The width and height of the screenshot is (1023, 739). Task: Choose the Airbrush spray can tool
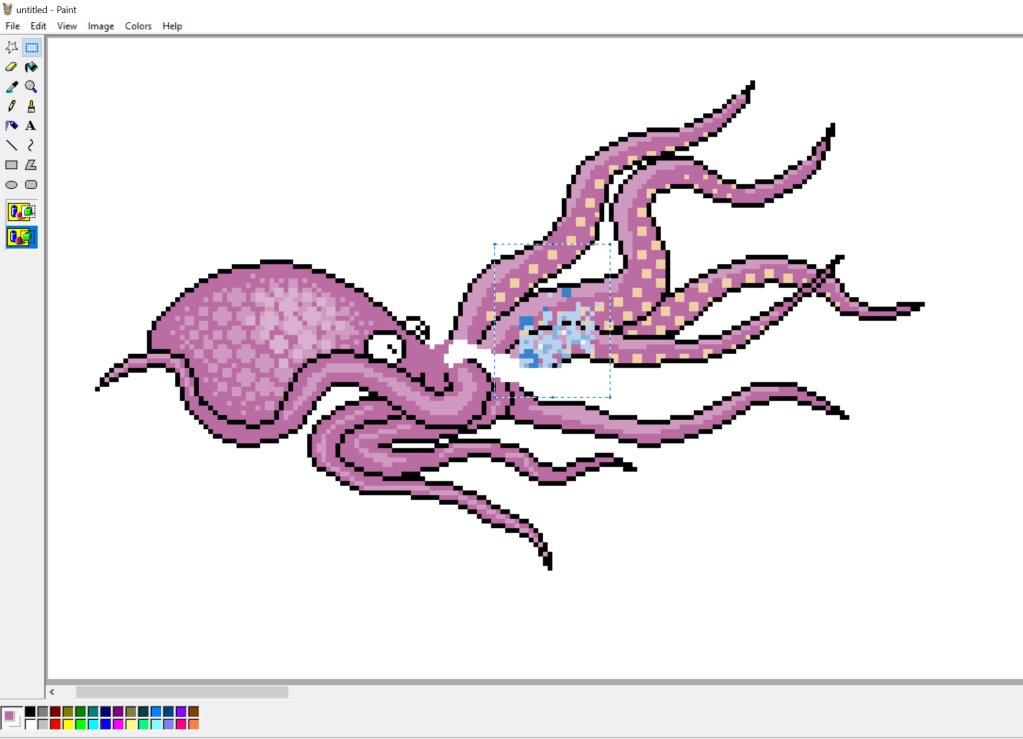pyautogui.click(x=12, y=126)
